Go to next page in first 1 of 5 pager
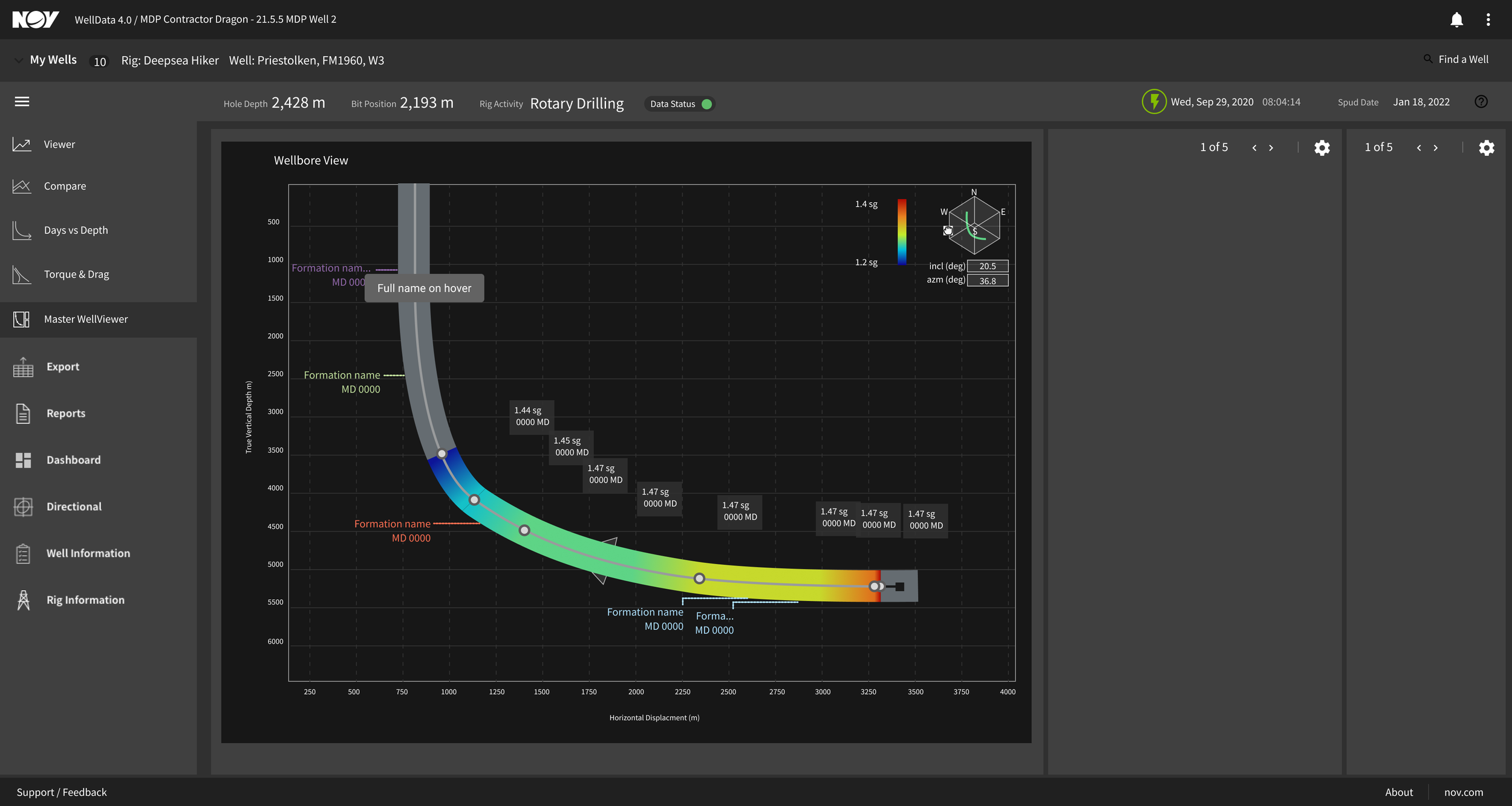The width and height of the screenshot is (1512, 806). tap(1271, 148)
